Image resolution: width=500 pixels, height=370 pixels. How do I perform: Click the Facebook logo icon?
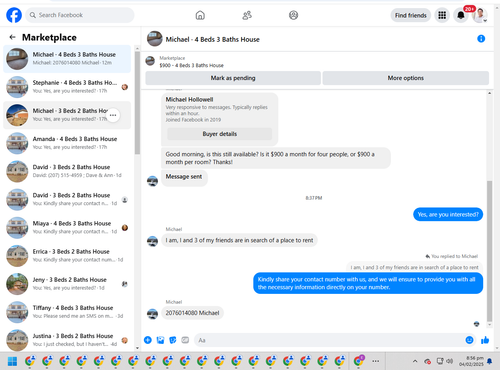pos(14,15)
